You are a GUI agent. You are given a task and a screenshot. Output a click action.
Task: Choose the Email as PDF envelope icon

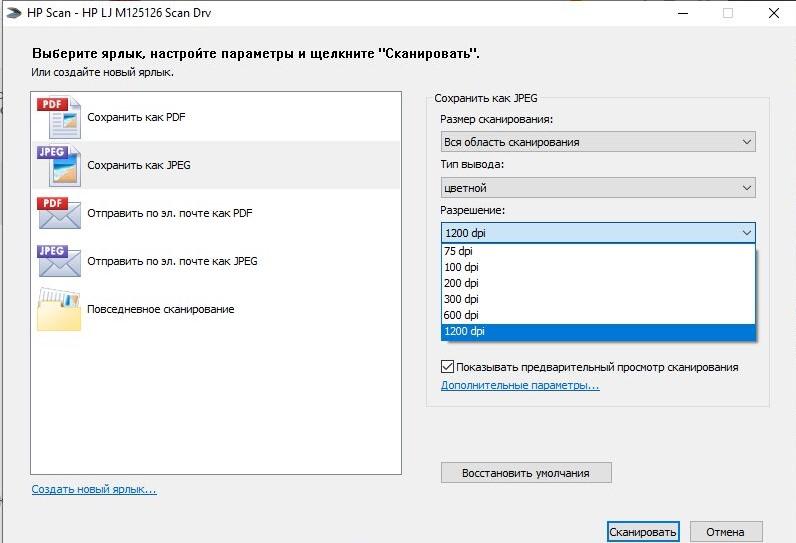coord(58,213)
